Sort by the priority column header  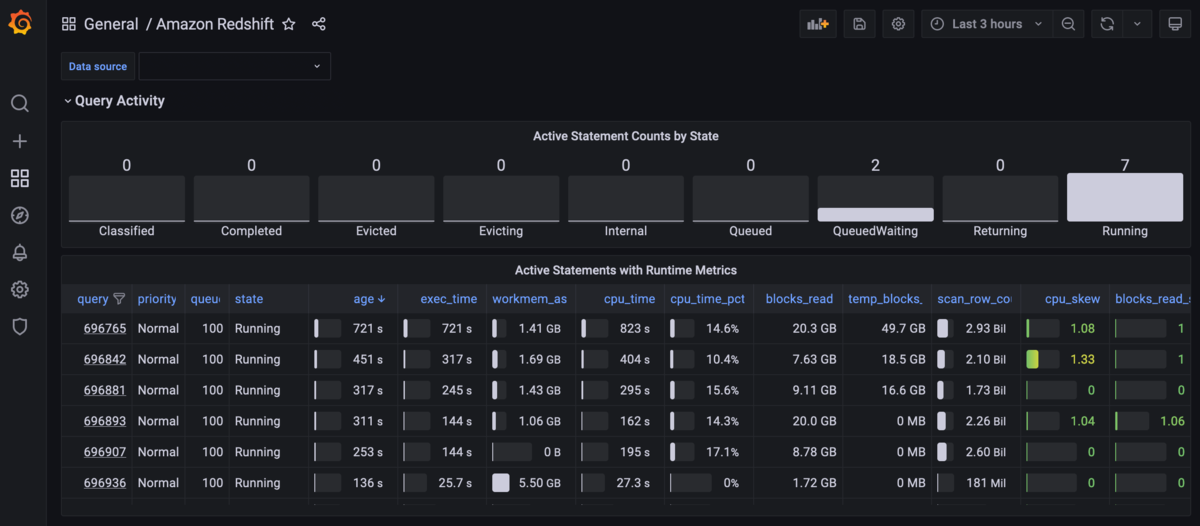point(157,299)
